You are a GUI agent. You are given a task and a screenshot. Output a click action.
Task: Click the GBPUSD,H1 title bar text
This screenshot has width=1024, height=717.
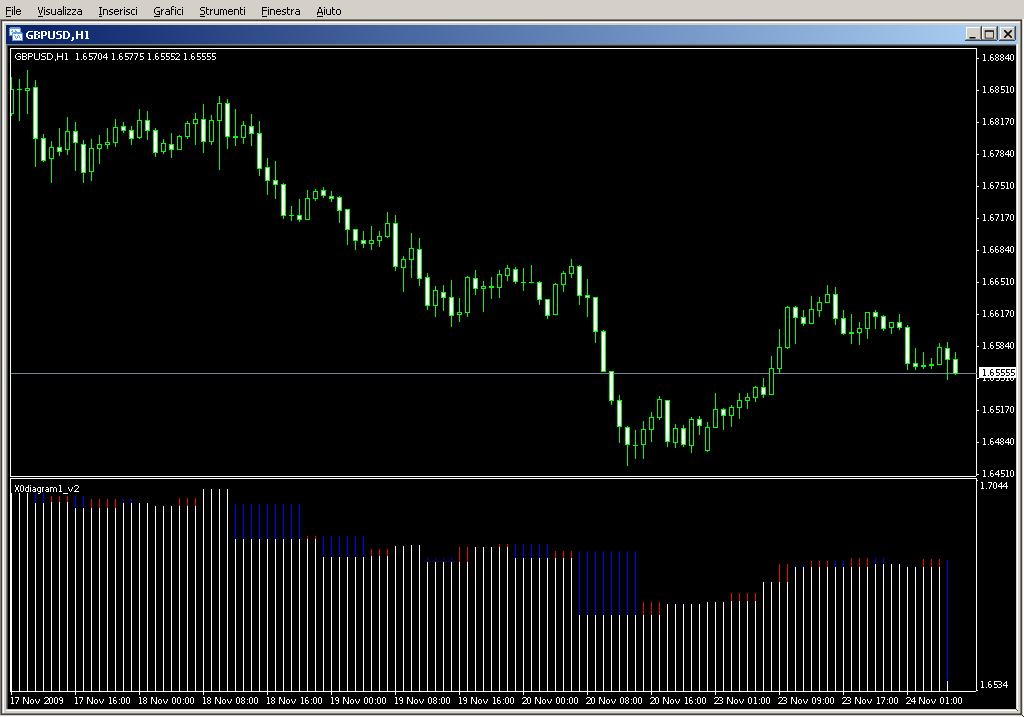[x=57, y=35]
